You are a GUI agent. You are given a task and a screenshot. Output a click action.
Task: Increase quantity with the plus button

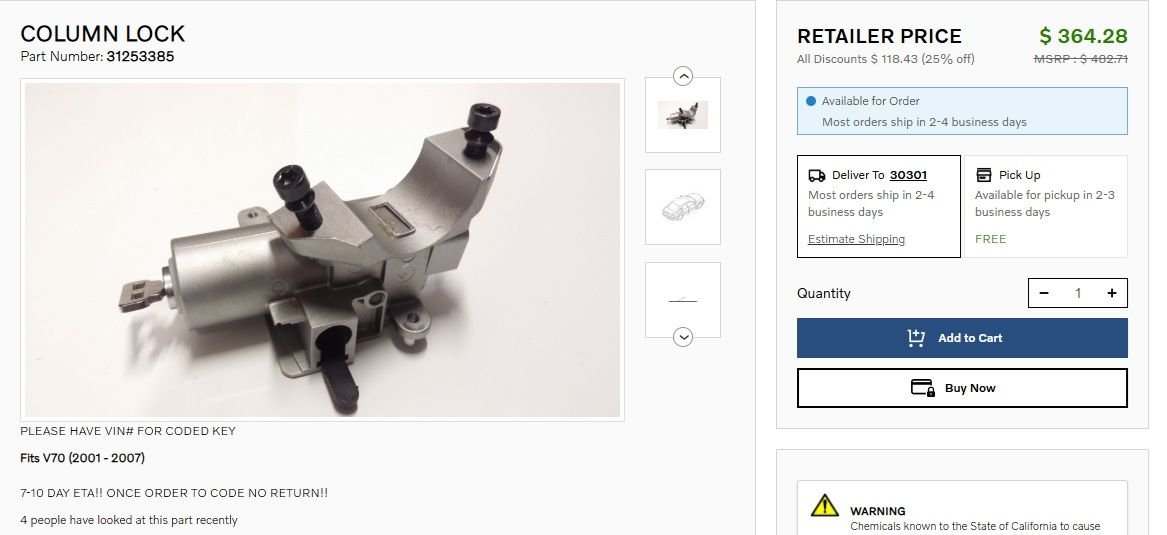tap(1111, 293)
